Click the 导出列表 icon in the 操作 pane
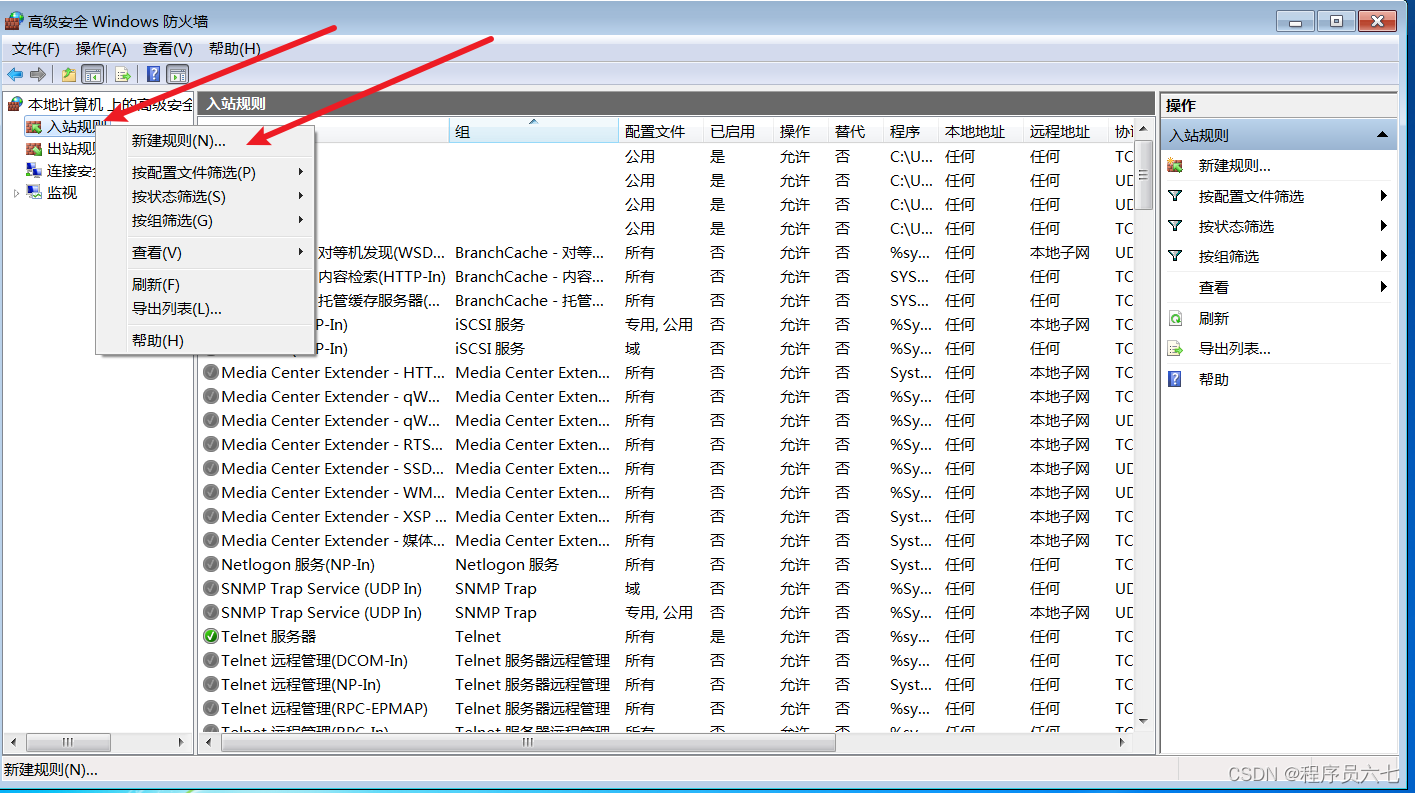1415x793 pixels. (1176, 349)
